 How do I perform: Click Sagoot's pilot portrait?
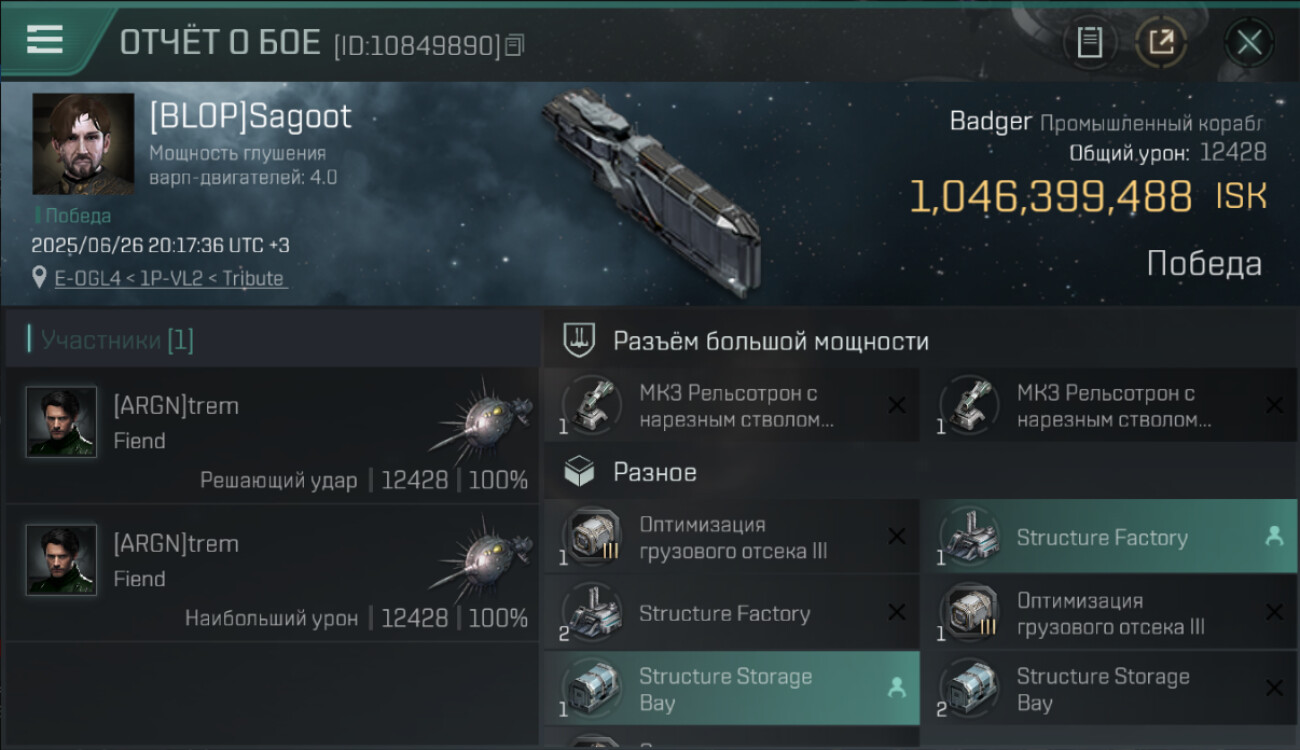83,143
